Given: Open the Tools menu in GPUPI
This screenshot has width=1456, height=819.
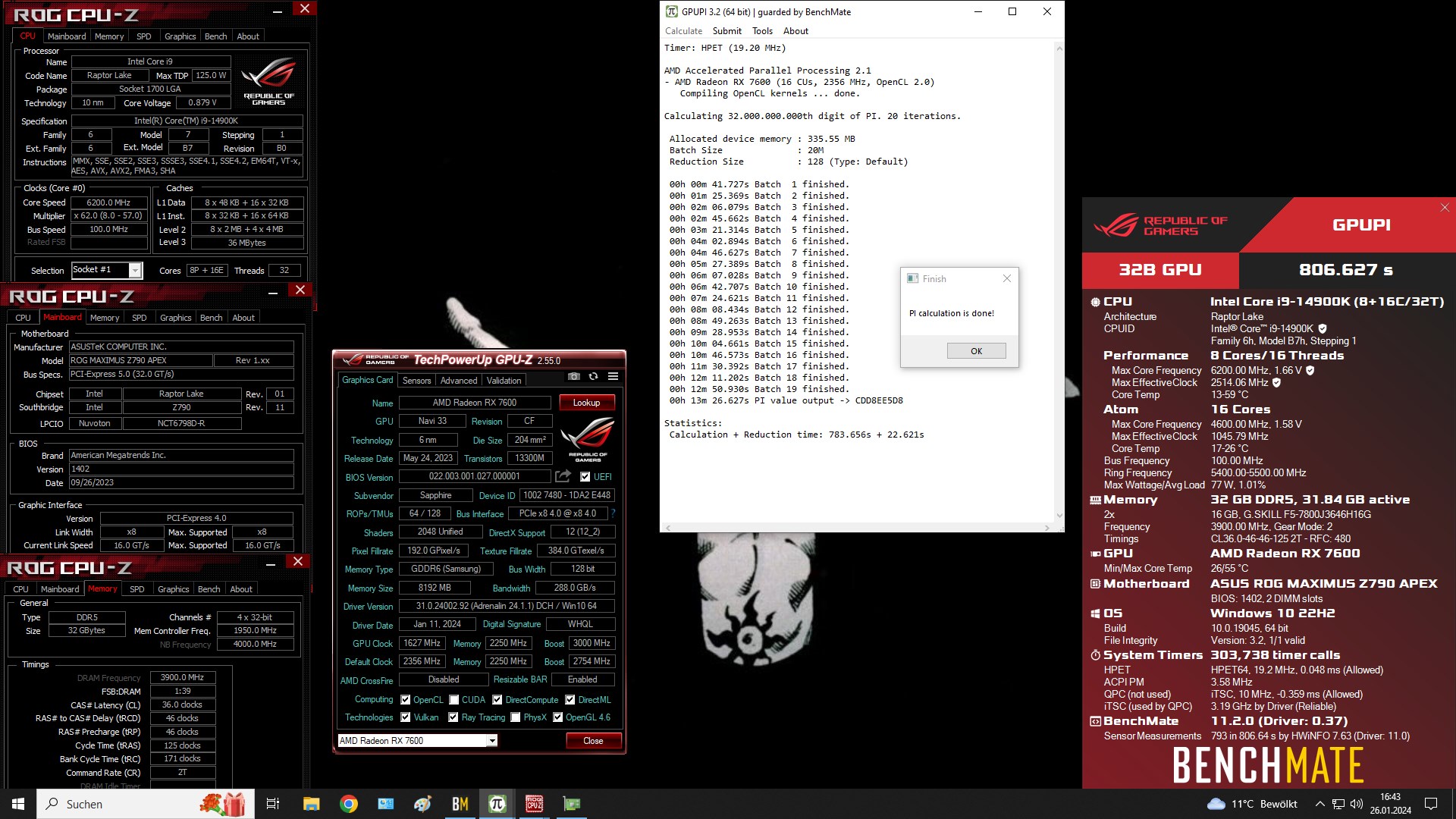Looking at the screenshot, I should (762, 31).
